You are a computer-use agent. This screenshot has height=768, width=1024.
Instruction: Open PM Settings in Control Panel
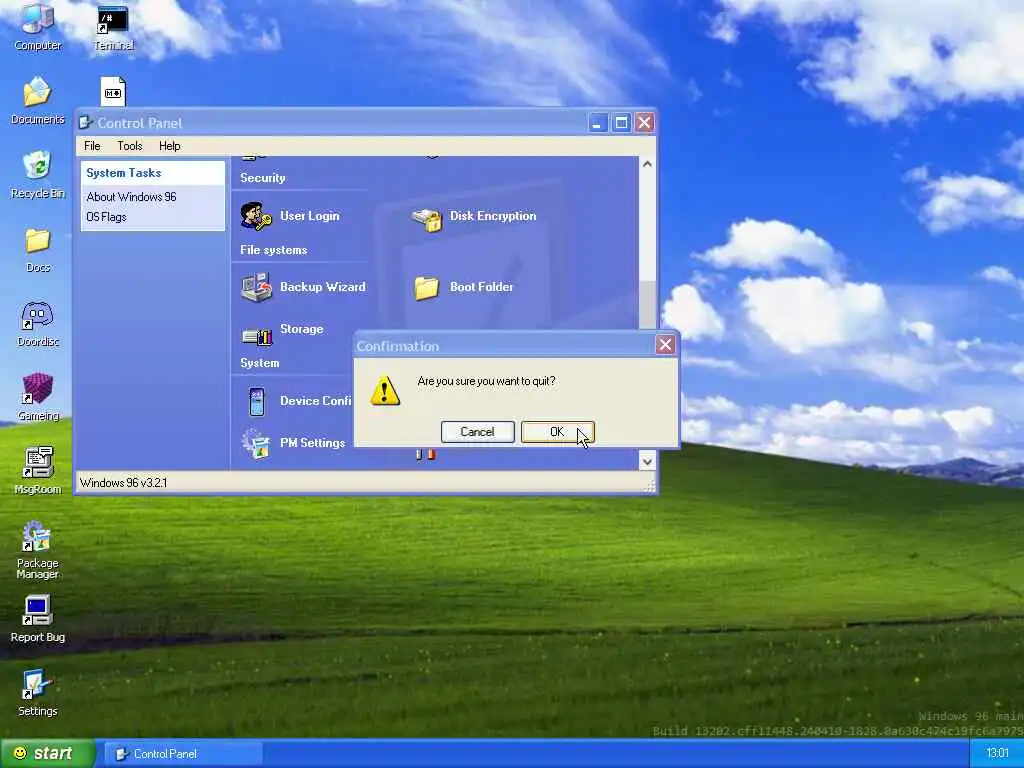point(293,443)
